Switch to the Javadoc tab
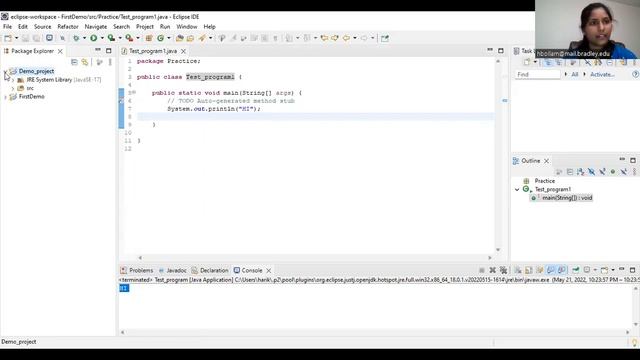 173,270
